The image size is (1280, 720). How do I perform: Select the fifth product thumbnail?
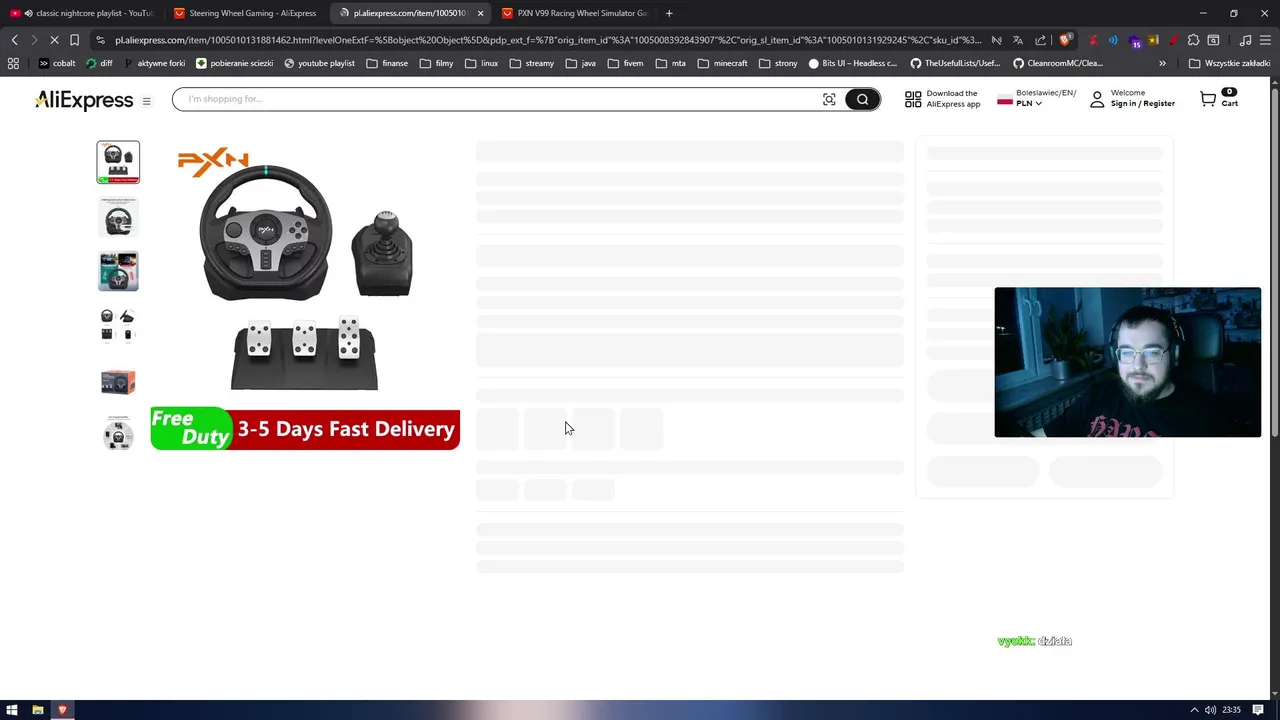click(118, 381)
